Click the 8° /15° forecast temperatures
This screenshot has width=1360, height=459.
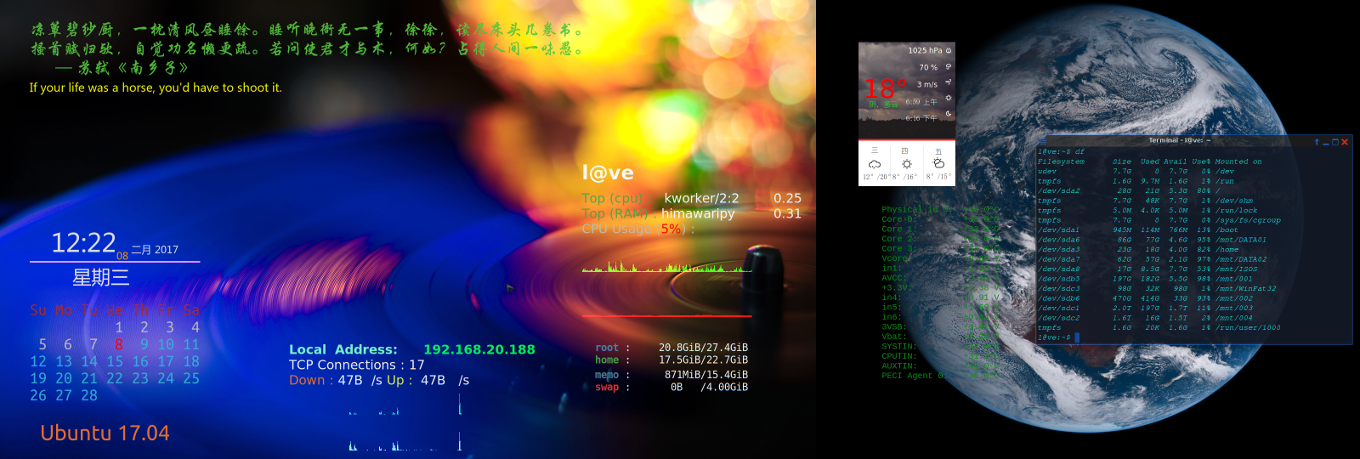click(x=939, y=176)
